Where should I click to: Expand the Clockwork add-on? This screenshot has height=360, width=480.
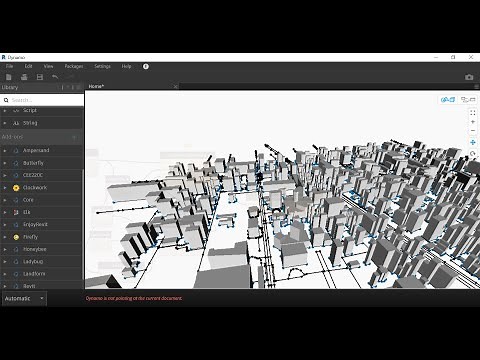(x=5, y=188)
